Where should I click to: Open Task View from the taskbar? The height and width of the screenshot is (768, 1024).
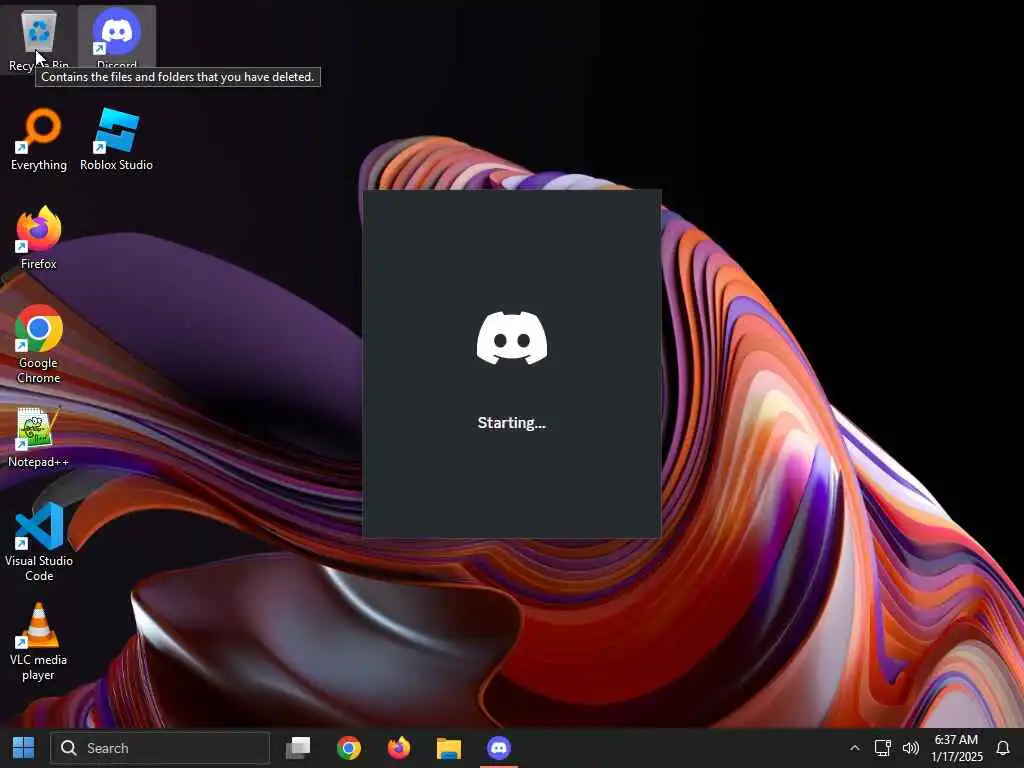click(298, 748)
